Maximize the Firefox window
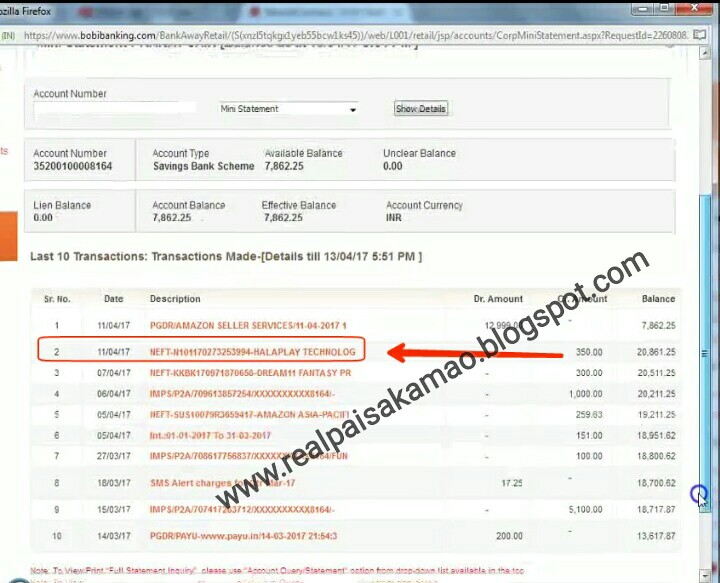The image size is (720, 583). (664, 9)
